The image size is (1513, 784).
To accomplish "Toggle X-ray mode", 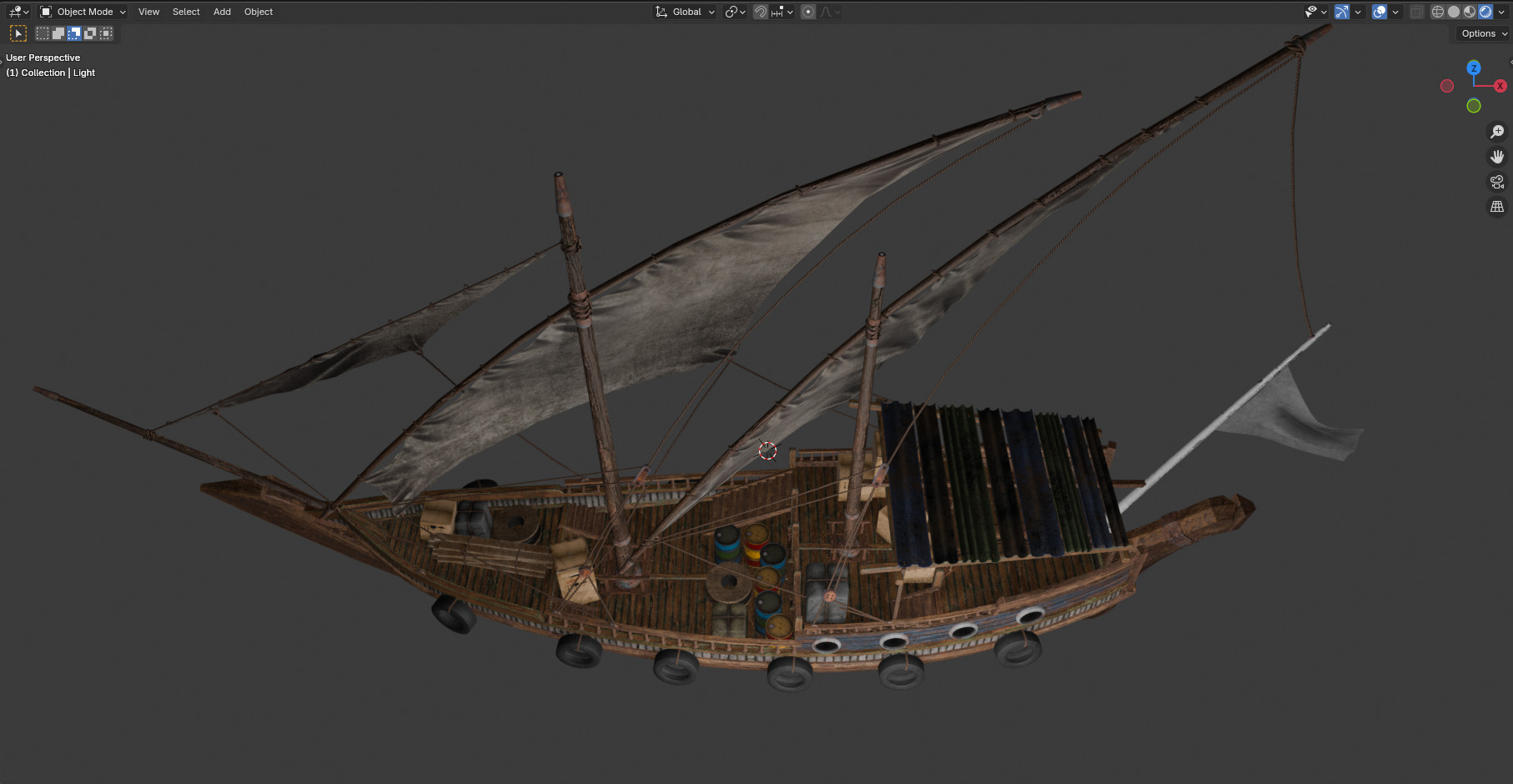I will [x=1417, y=12].
